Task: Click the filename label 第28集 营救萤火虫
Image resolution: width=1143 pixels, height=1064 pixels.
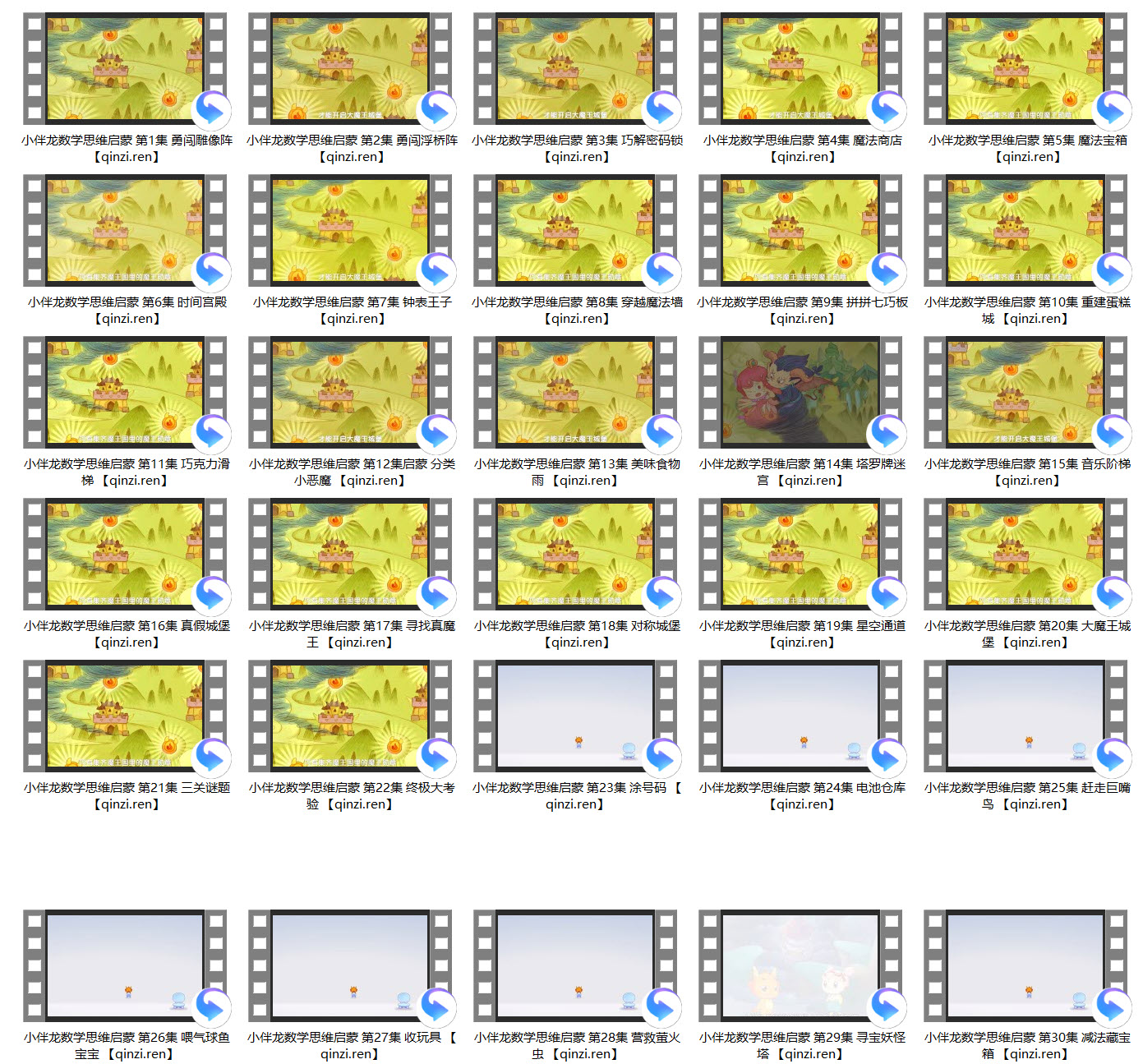Action: pos(577,1046)
